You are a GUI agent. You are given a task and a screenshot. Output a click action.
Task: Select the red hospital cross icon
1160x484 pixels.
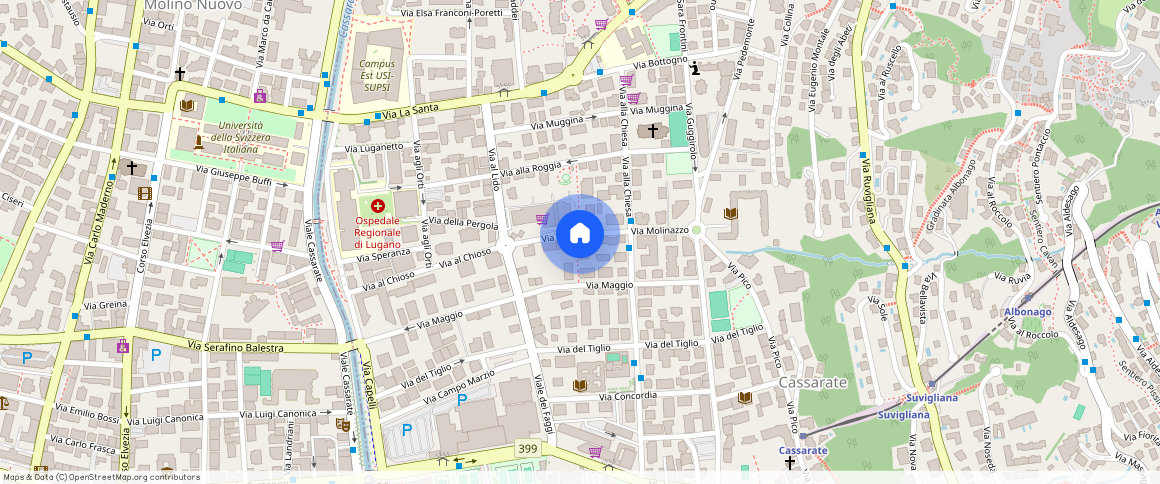coord(377,205)
